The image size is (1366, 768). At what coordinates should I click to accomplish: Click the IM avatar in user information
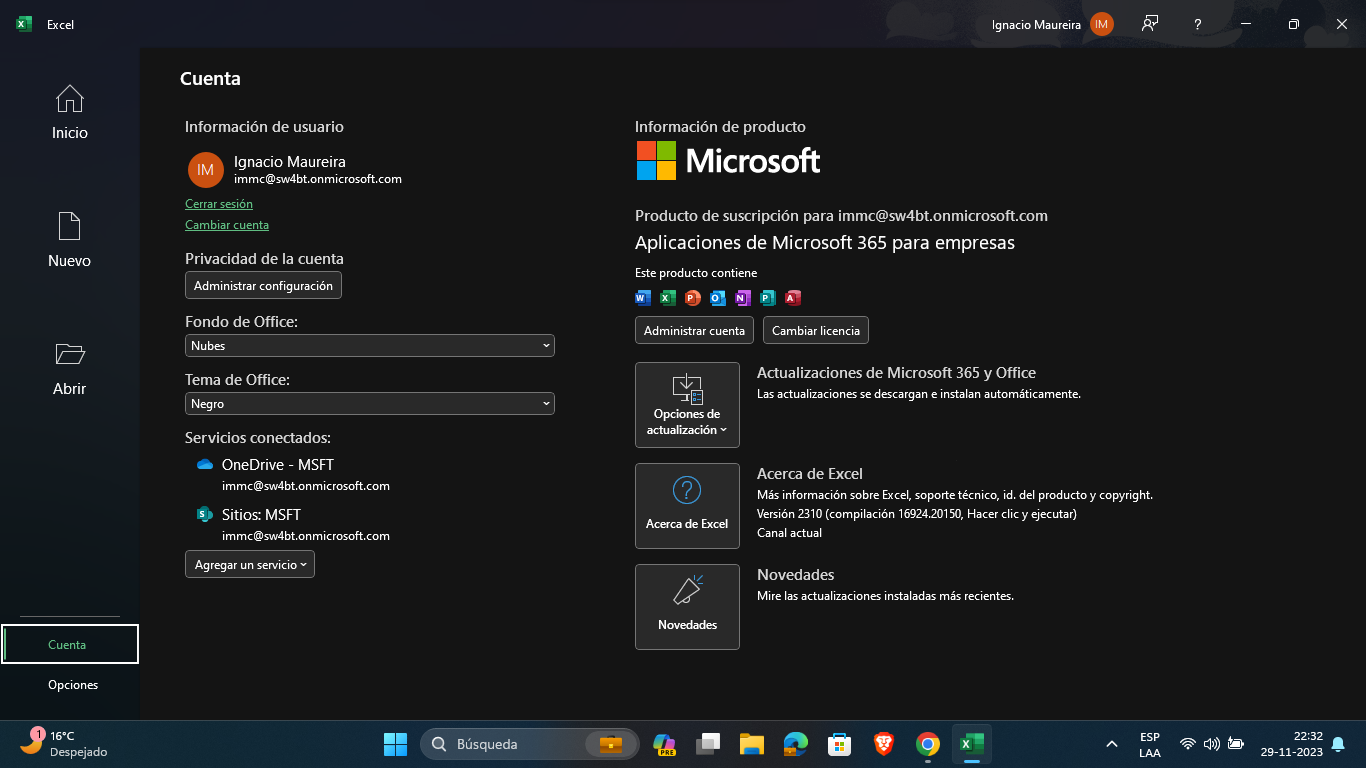click(206, 170)
